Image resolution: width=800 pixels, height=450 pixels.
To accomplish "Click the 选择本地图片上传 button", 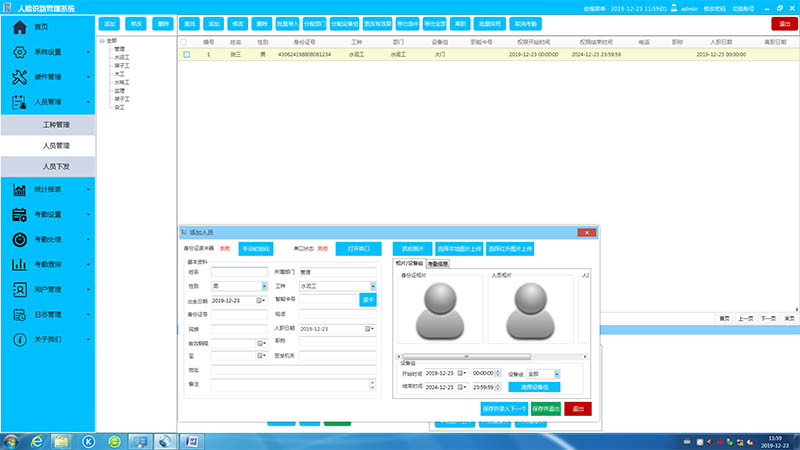I will pos(459,249).
